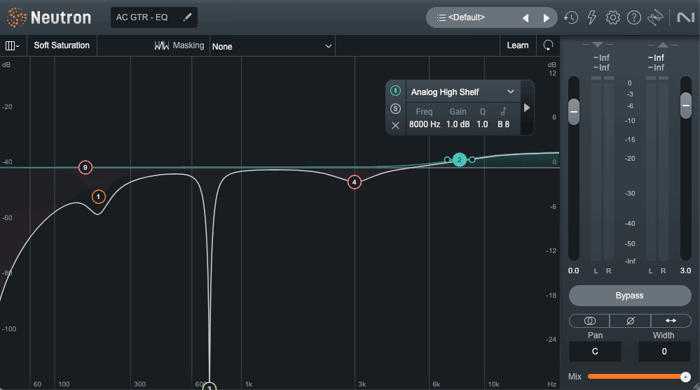Click the Gain value 1.0 dB
This screenshot has width=700, height=390.
[x=458, y=124]
